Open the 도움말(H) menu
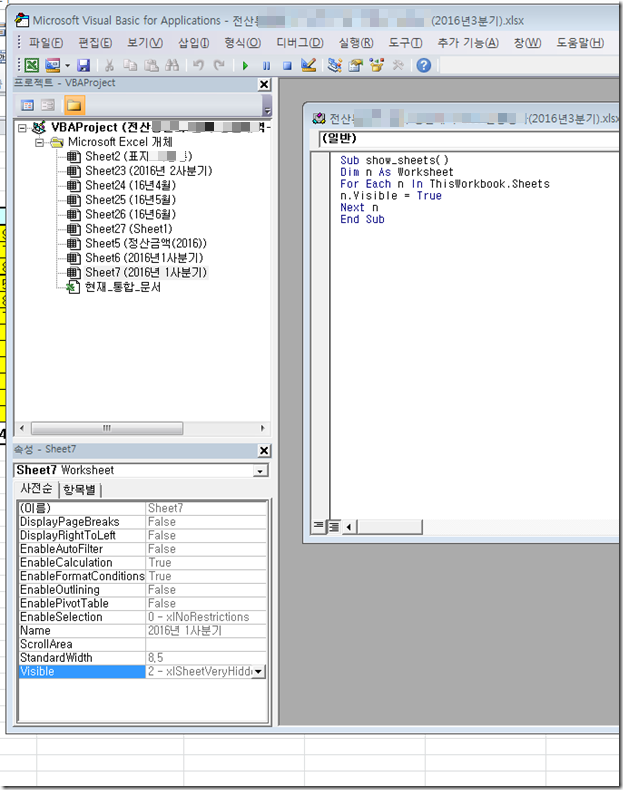The height and width of the screenshot is (790, 623). (x=580, y=43)
